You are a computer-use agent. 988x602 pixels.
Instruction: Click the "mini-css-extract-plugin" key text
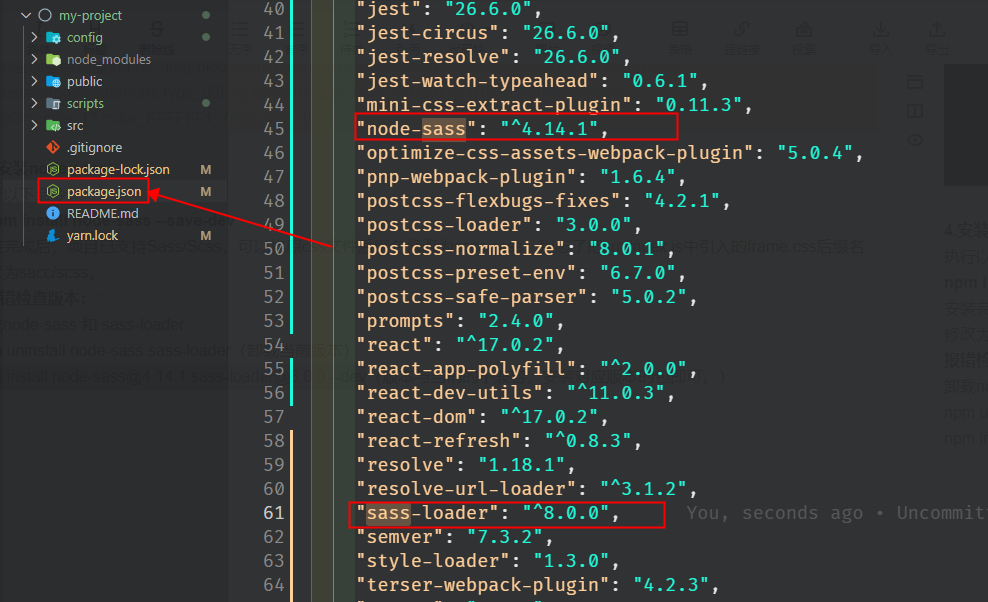coord(494,105)
